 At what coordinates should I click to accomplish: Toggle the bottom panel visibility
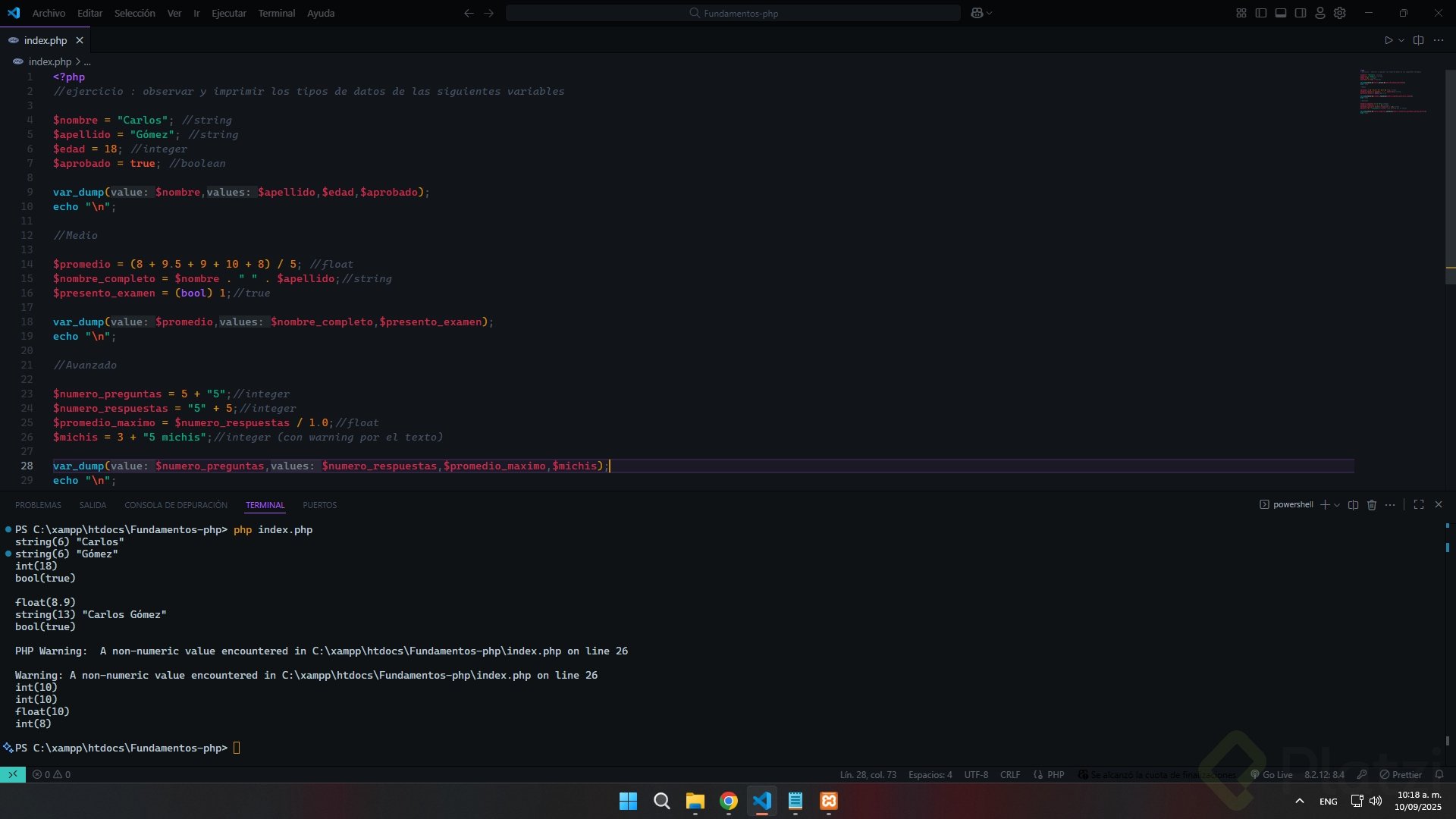click(x=1281, y=13)
